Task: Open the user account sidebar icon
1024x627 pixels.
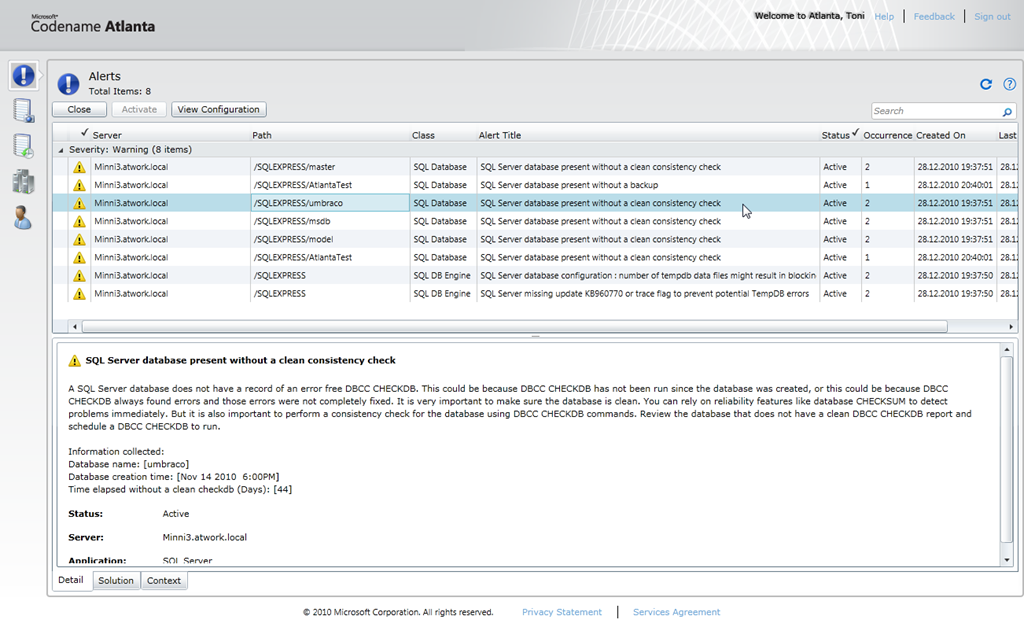Action: 23,217
